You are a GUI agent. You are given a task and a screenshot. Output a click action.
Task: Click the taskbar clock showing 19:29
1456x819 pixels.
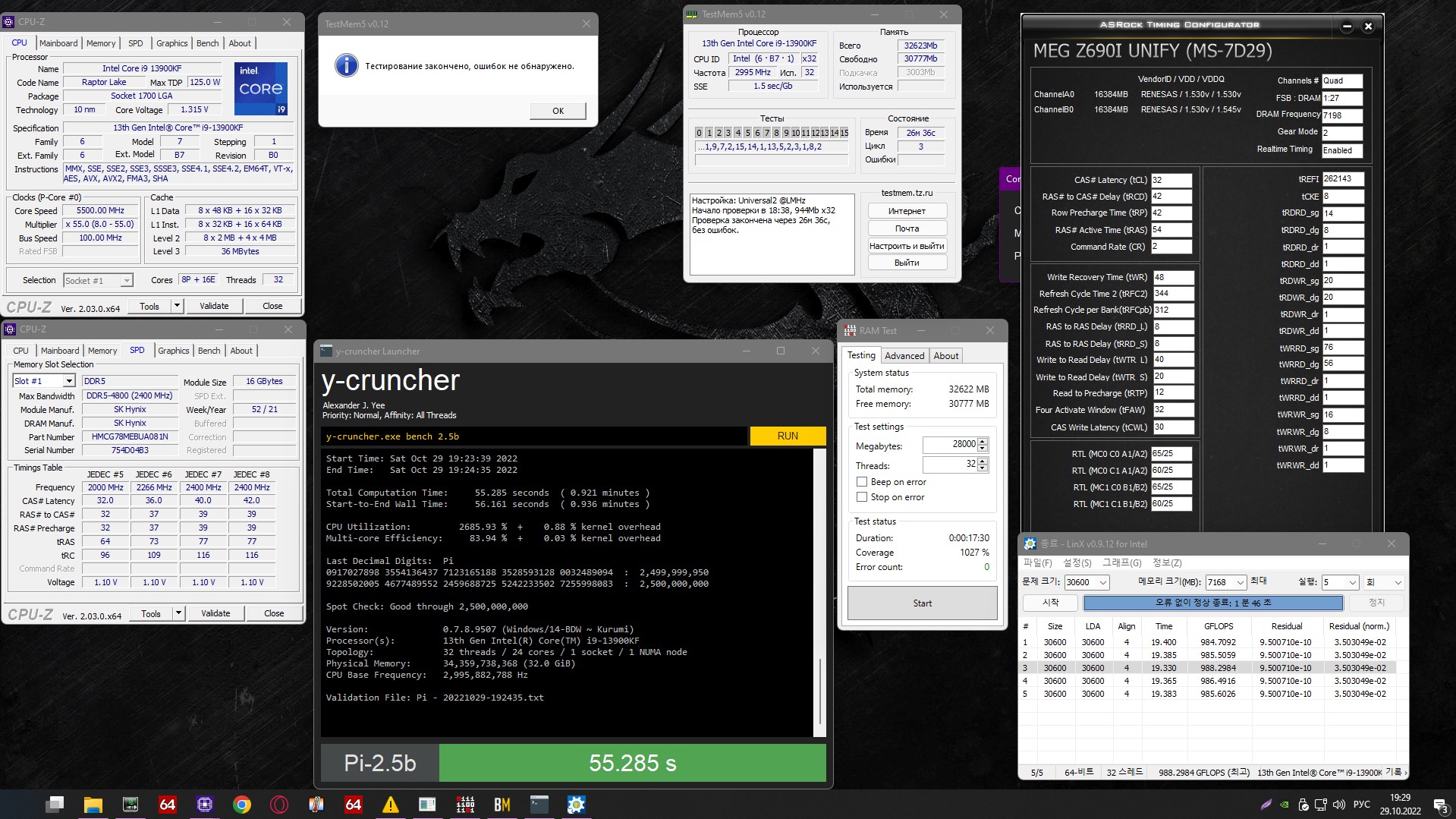coord(1400,805)
